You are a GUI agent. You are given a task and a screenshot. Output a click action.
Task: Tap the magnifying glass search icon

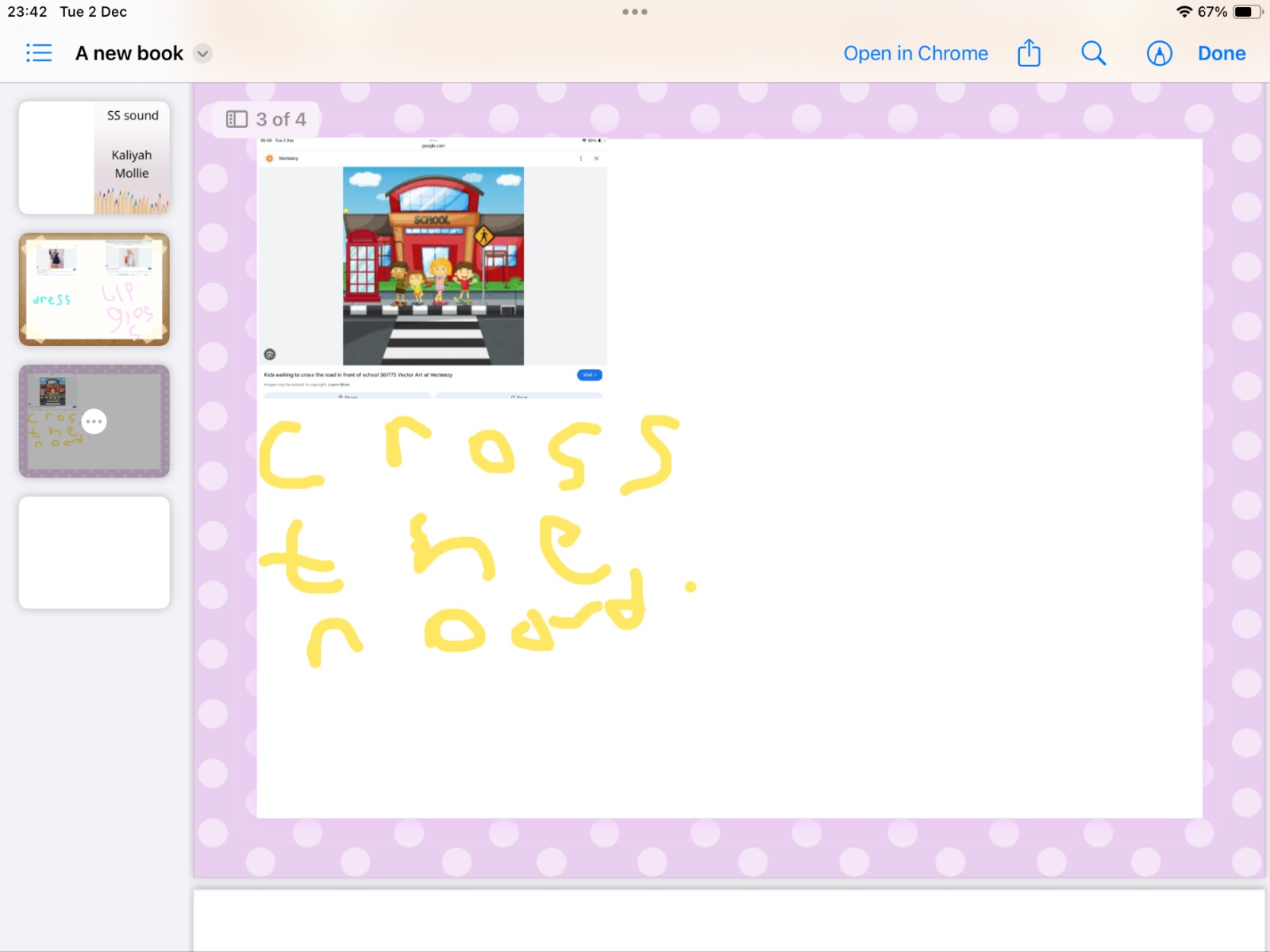1093,53
